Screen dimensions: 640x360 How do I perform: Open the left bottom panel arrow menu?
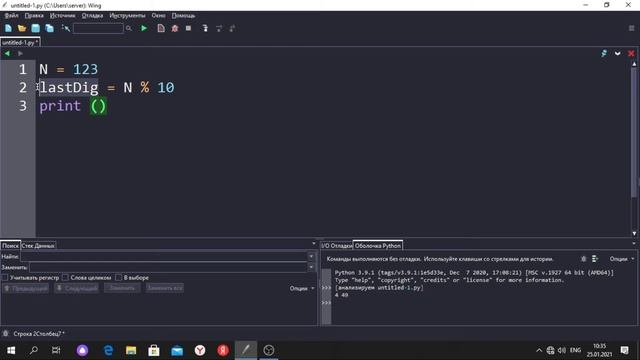314,243
